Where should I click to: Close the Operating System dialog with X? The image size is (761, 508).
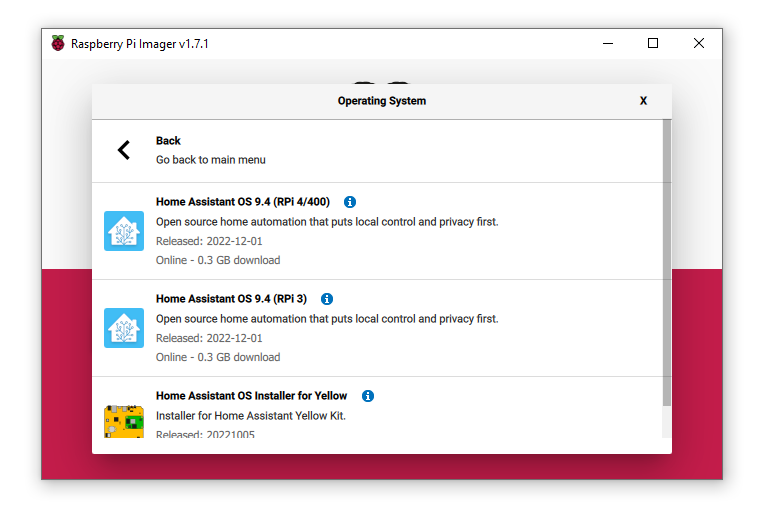tap(643, 101)
